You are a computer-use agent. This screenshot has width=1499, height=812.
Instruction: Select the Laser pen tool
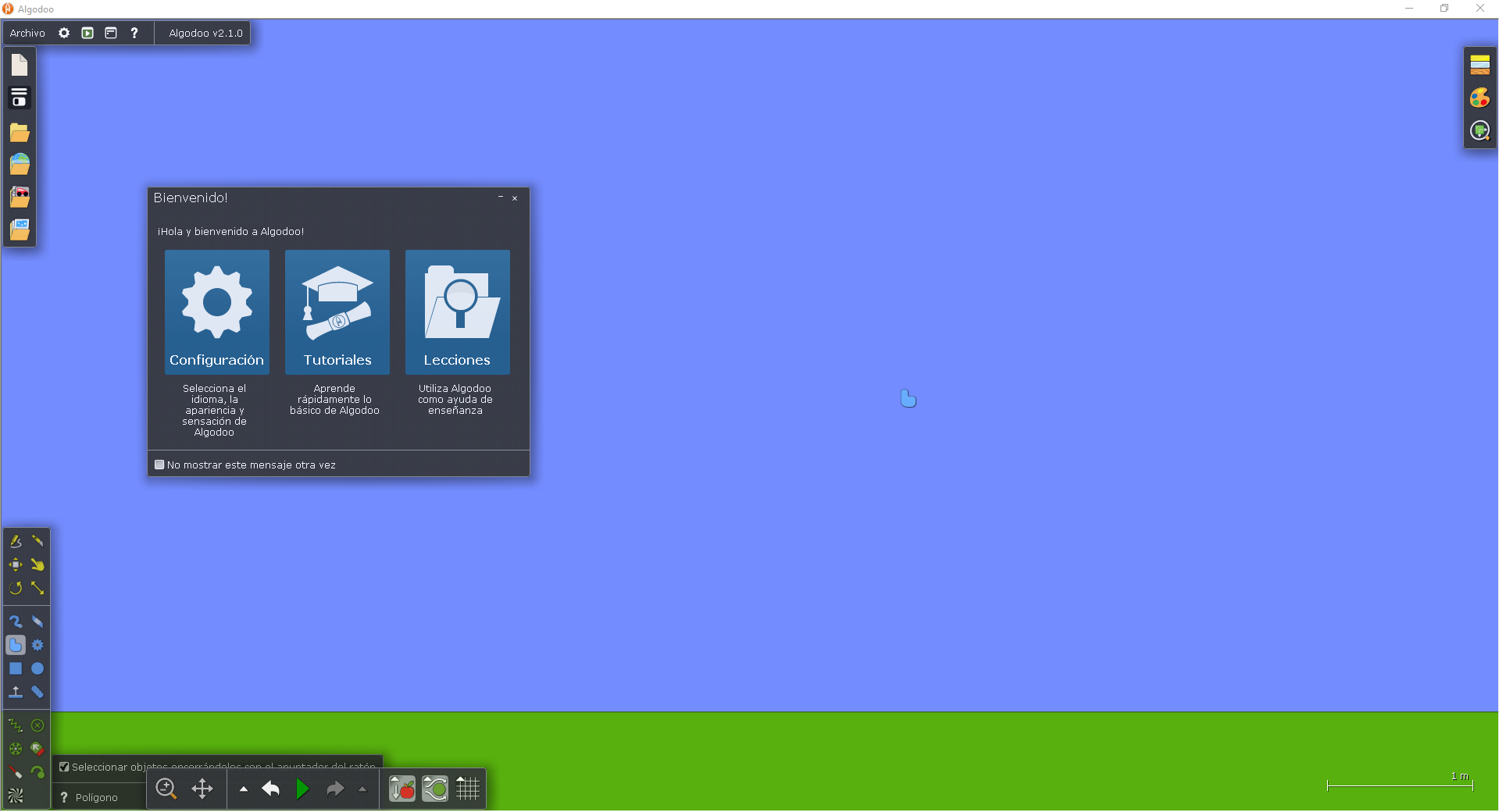coord(16,772)
